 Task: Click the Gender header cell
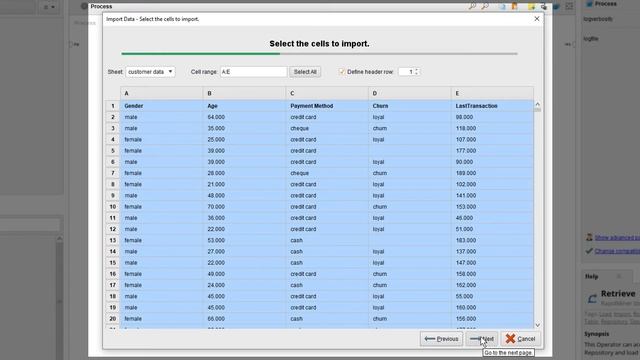[x=162, y=106]
